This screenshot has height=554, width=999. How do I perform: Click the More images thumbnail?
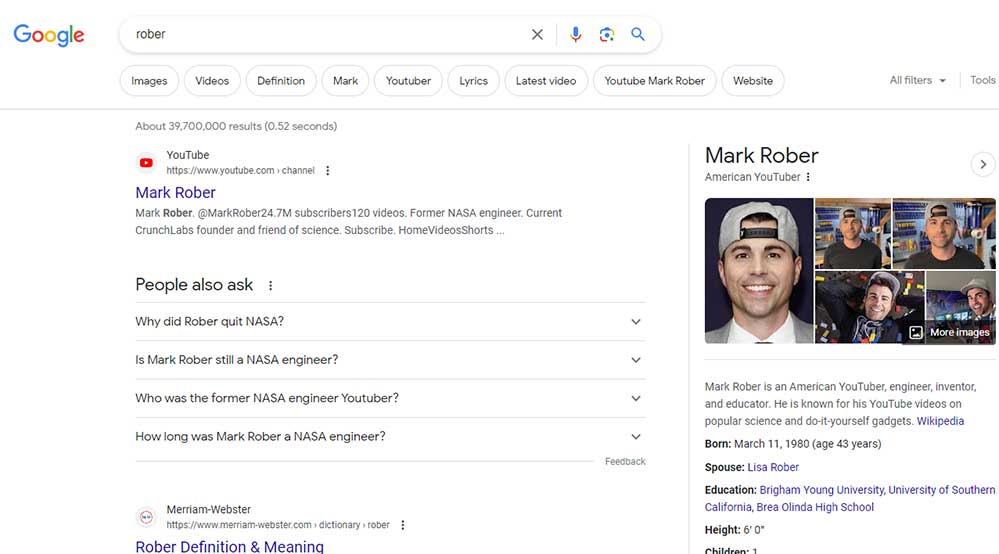coord(960,308)
